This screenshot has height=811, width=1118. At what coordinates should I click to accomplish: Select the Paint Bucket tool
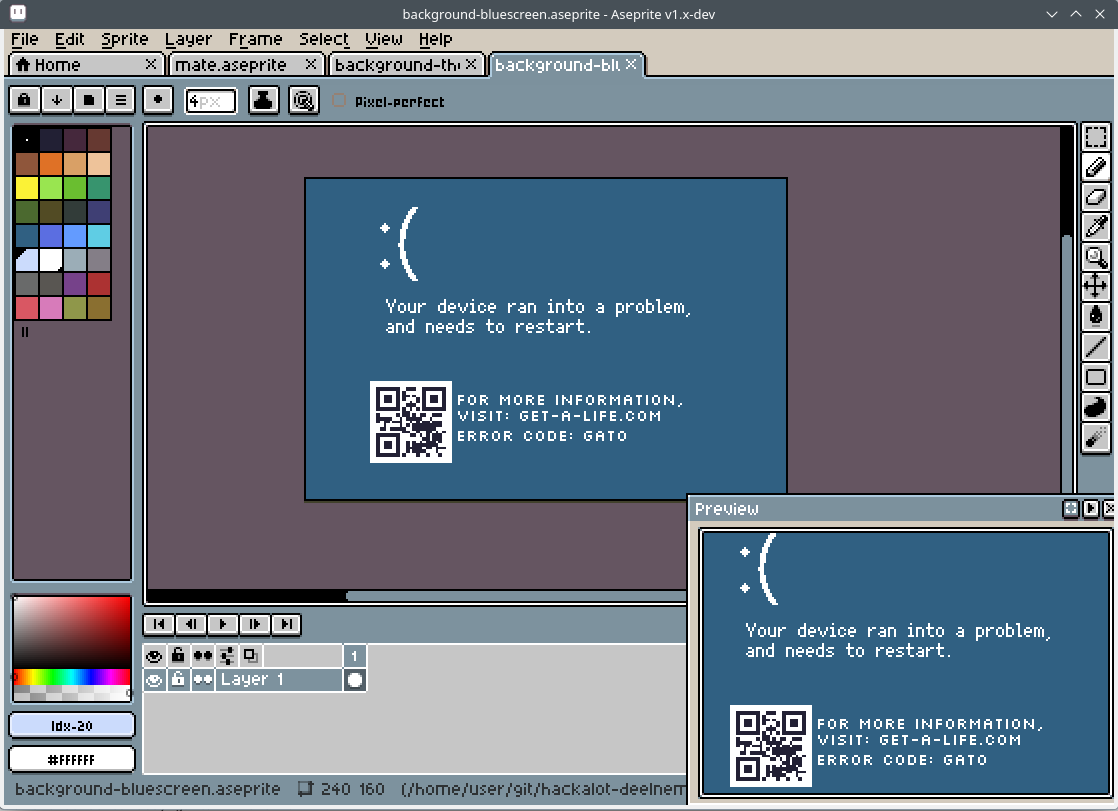1096,317
